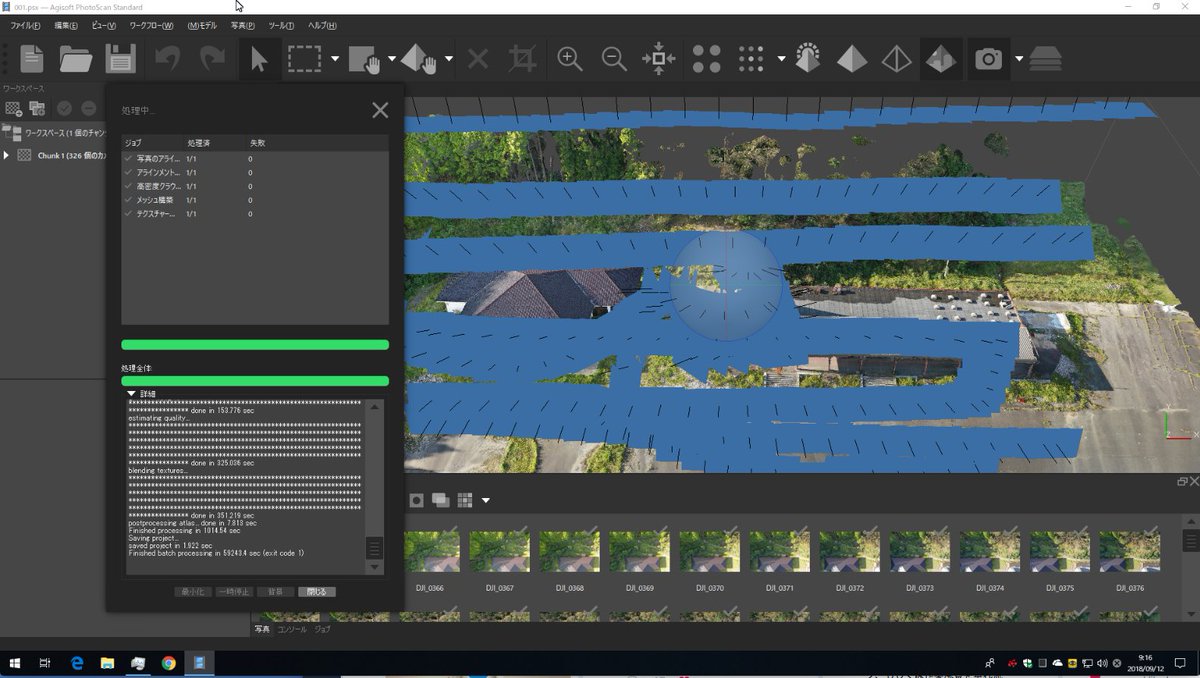This screenshot has width=1200, height=678.
Task: Zoom out with the magnifier minus icon
Action: coord(614,59)
